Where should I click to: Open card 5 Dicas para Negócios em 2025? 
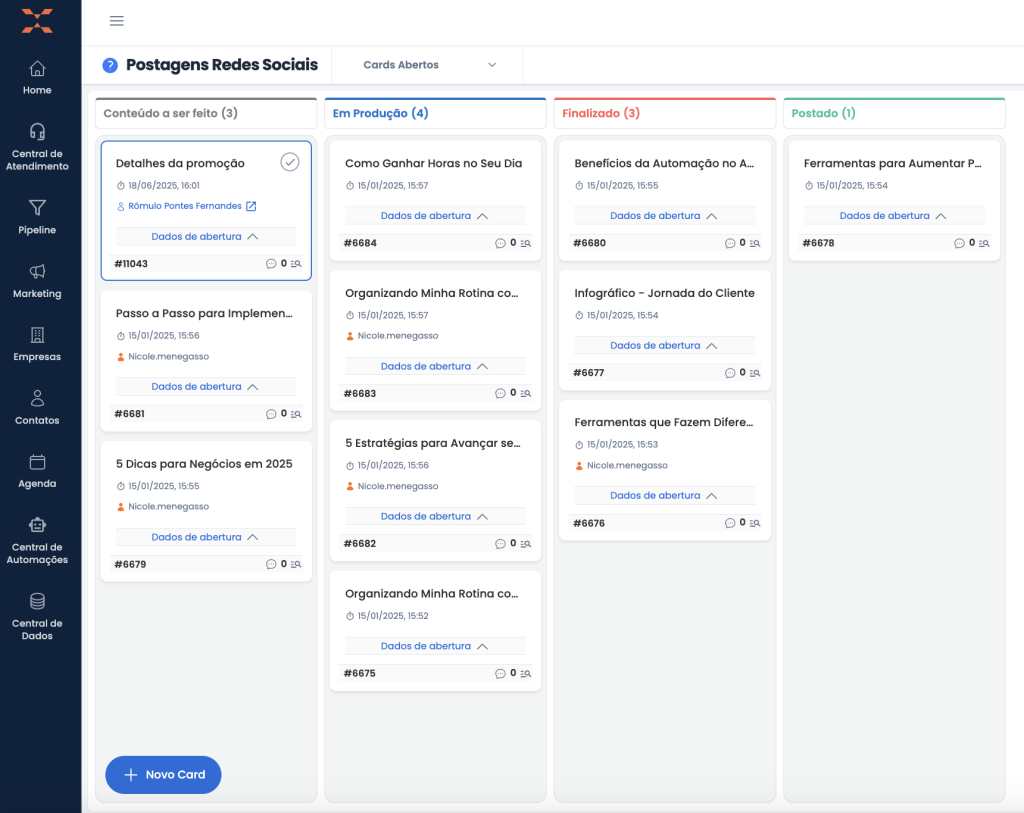click(x=204, y=464)
